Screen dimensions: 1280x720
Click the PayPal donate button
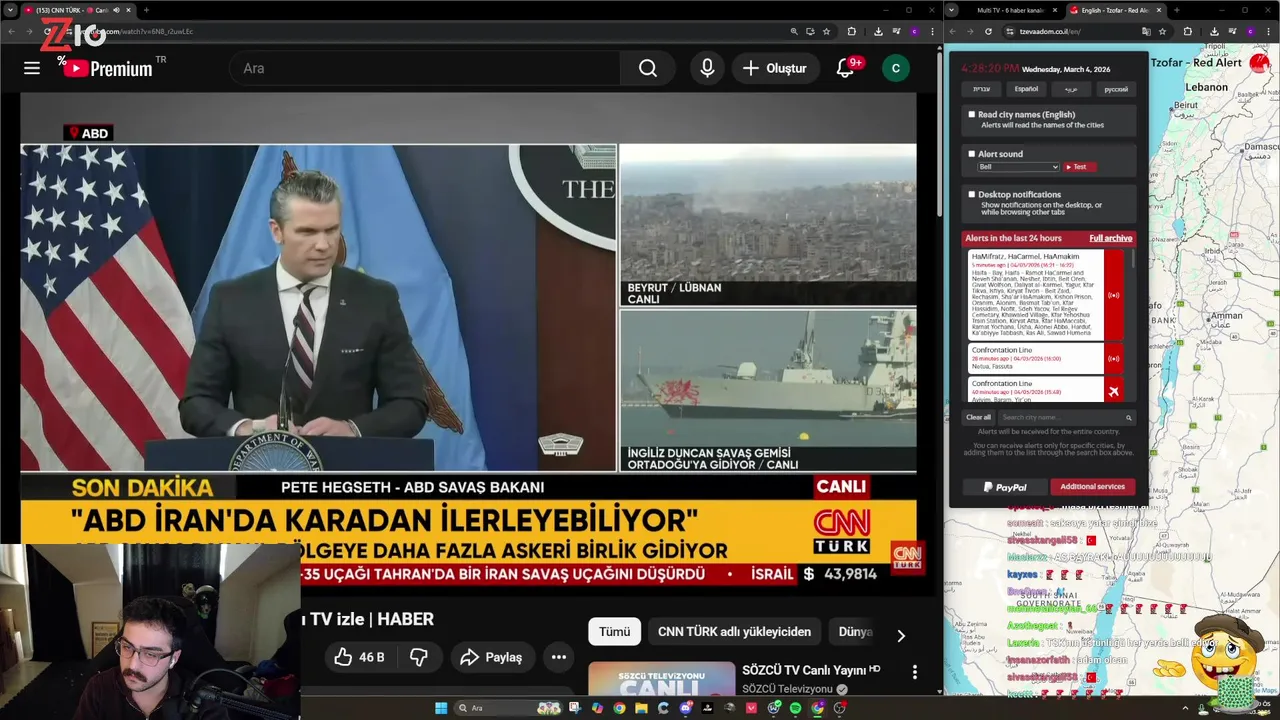(1005, 487)
